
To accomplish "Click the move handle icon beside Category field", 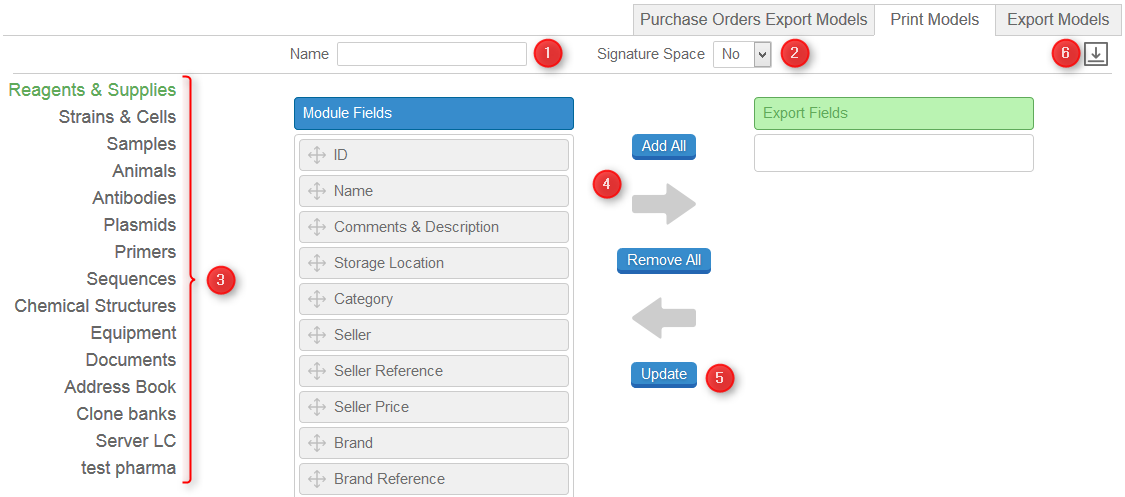I will [316, 299].
